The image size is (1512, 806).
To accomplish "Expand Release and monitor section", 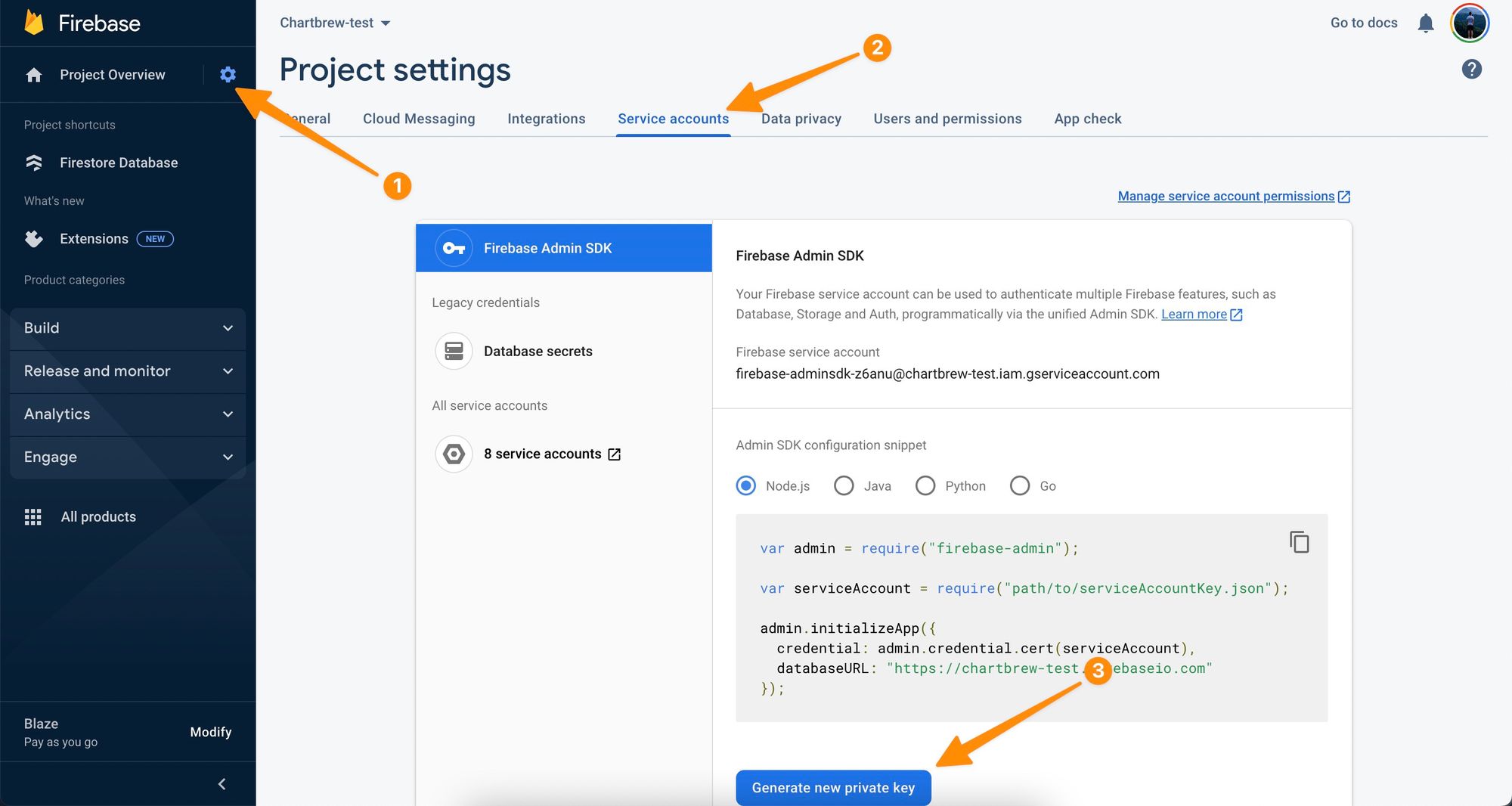I will pyautogui.click(x=128, y=371).
